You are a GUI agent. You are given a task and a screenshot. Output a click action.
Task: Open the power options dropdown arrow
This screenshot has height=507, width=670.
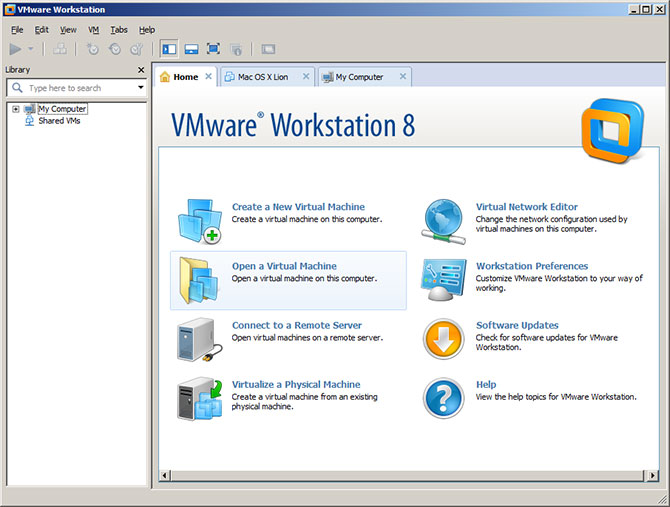(31, 49)
